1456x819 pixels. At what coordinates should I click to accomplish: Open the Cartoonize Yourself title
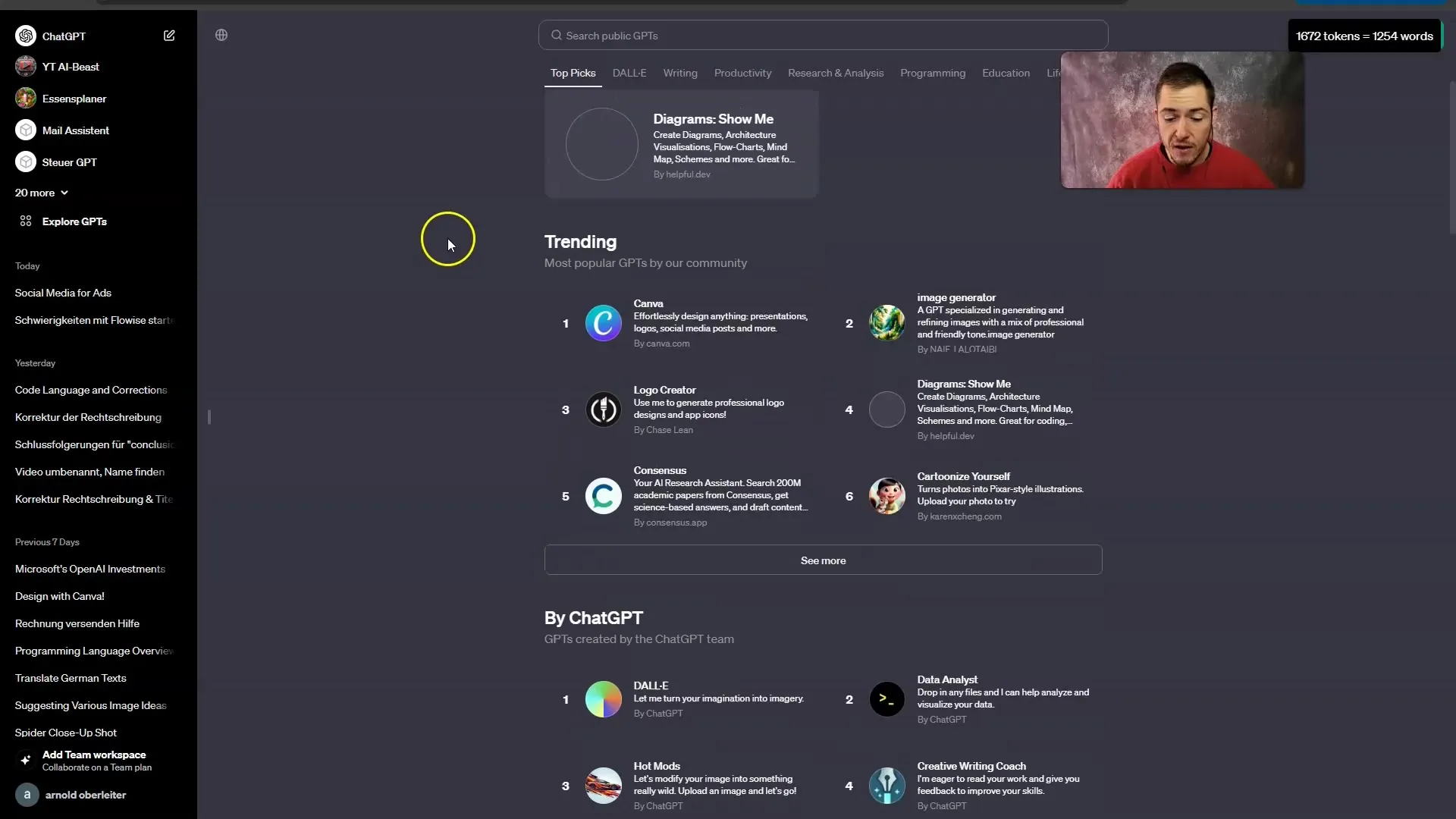coord(963,476)
